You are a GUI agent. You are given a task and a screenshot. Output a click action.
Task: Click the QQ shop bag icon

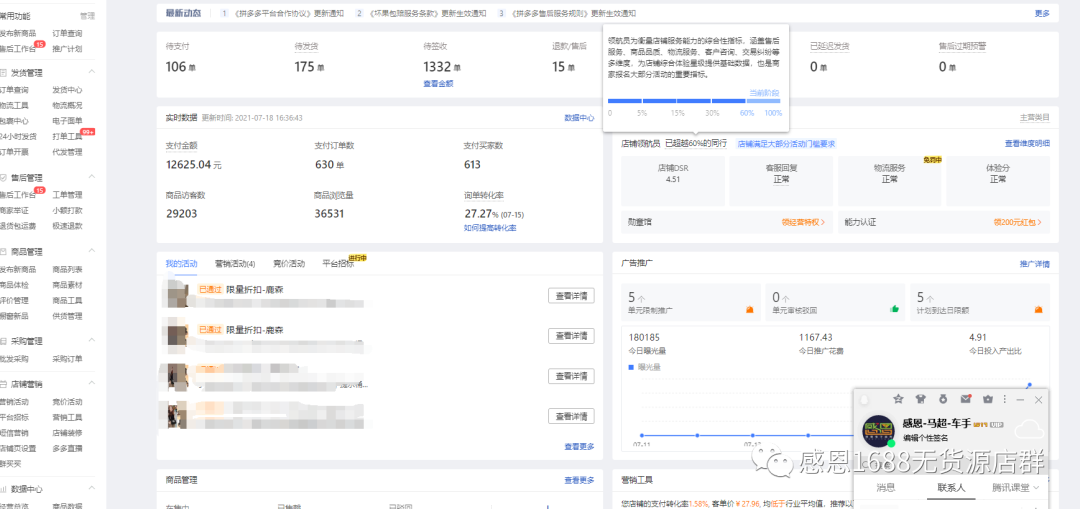click(x=988, y=399)
